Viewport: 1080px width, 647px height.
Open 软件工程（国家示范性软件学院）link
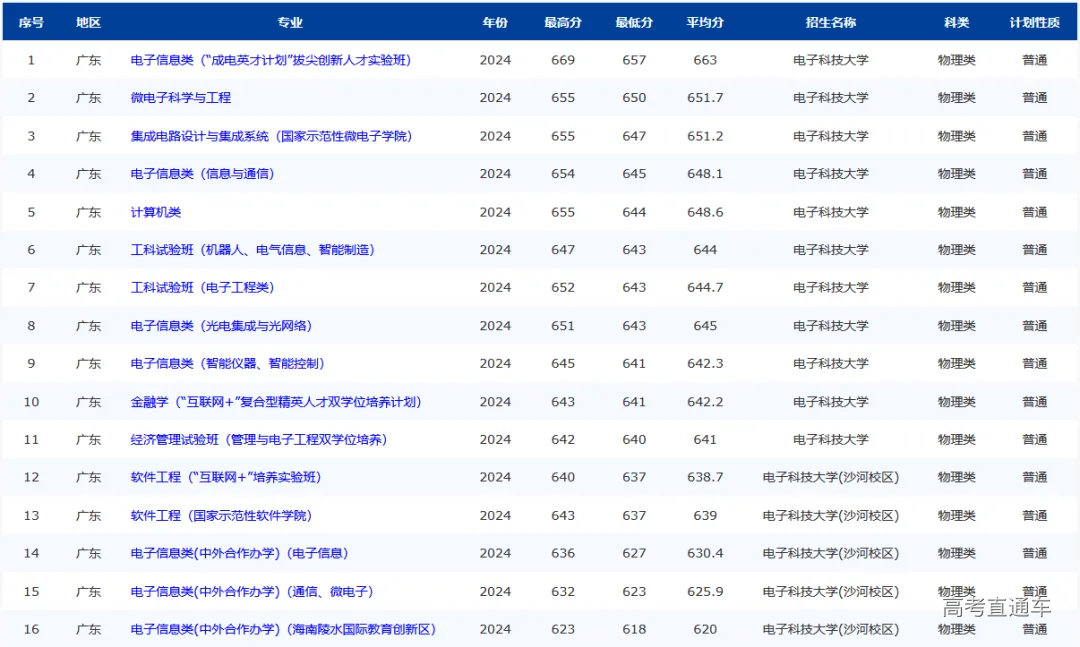point(221,516)
